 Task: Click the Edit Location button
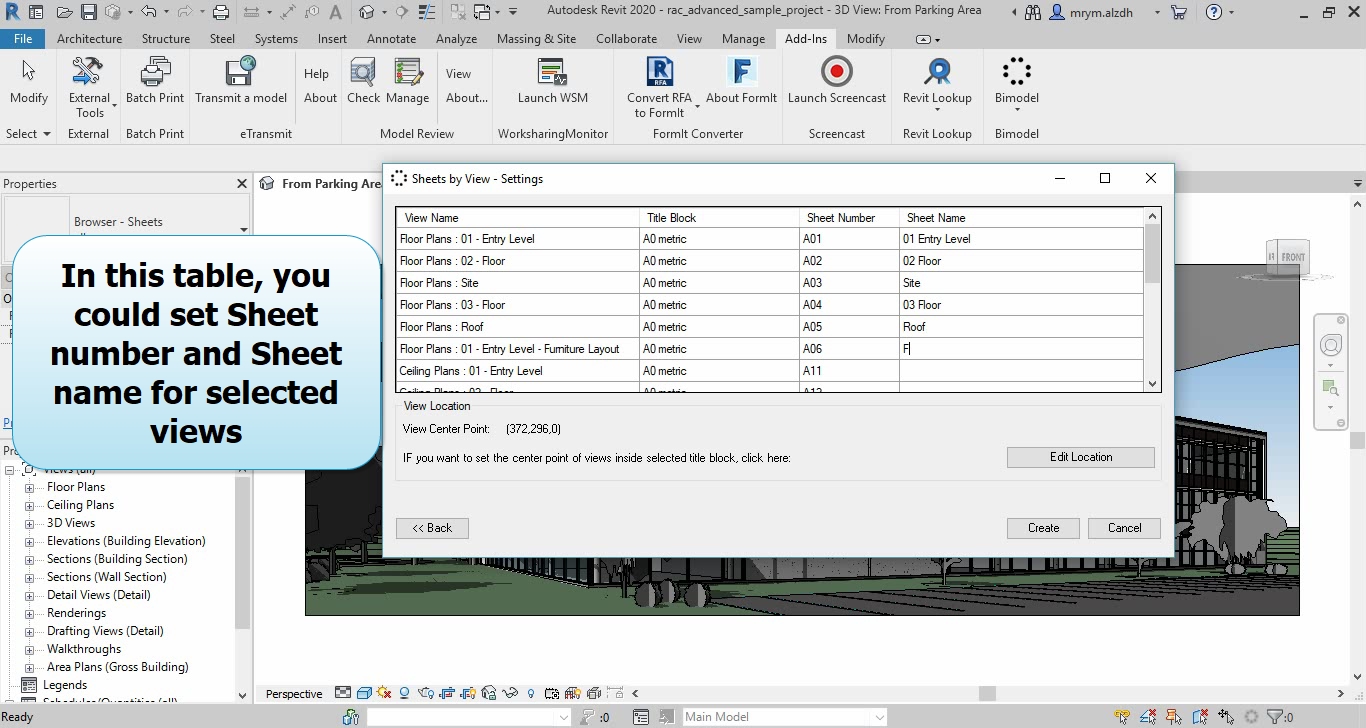point(1080,457)
